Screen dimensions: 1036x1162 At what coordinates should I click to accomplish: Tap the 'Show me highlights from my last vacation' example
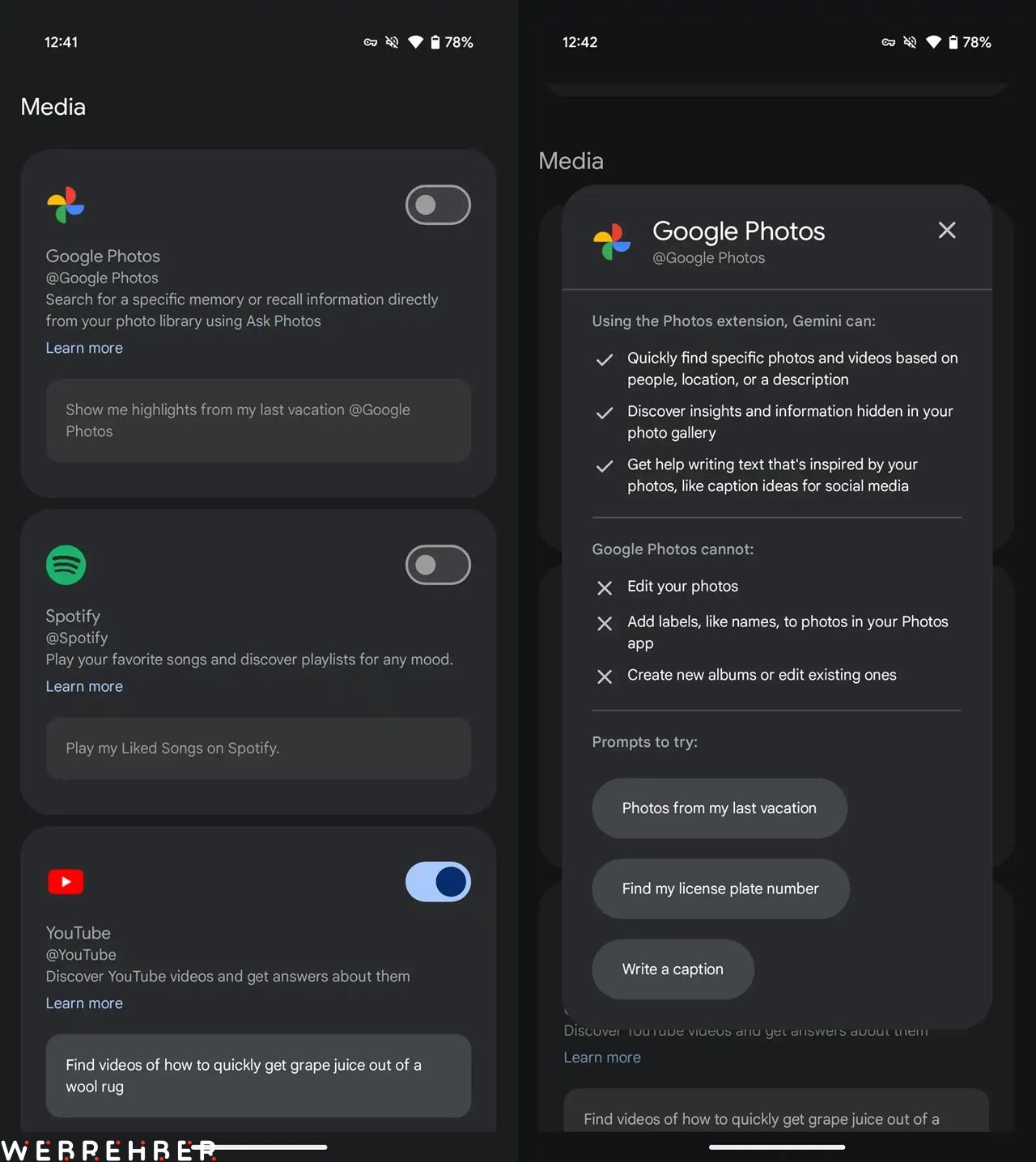click(x=258, y=421)
